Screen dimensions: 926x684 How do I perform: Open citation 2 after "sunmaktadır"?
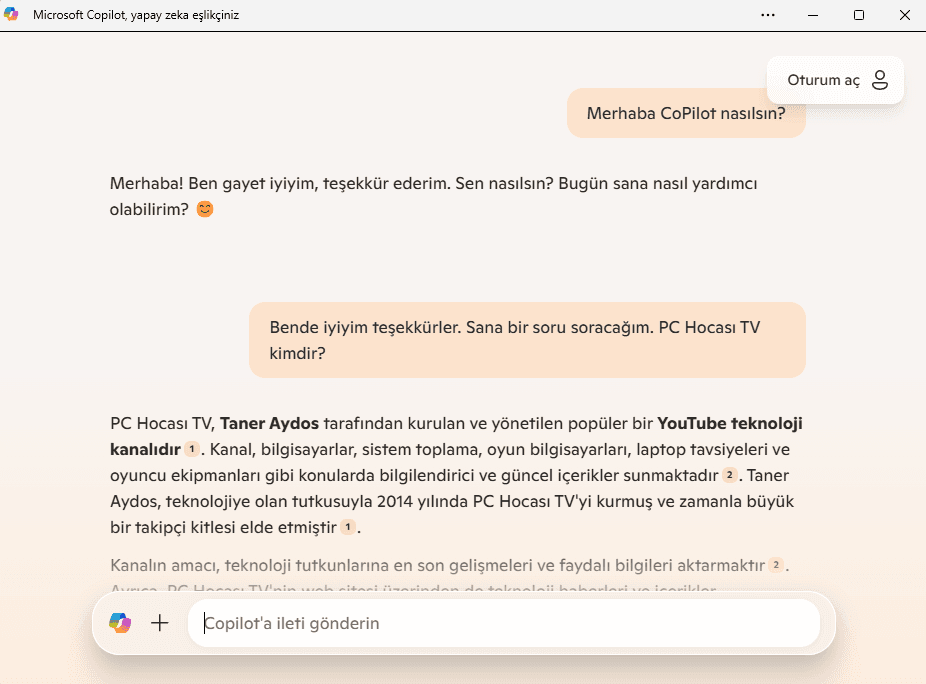click(x=730, y=474)
